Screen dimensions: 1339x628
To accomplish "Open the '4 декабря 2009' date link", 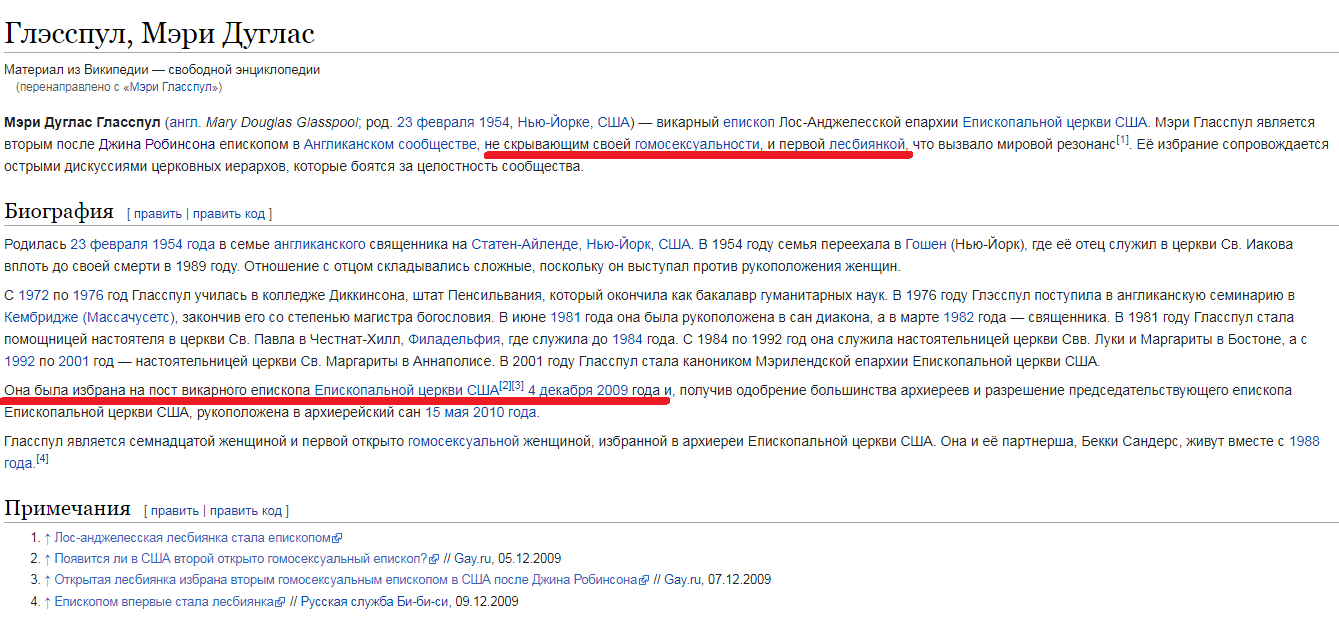I will point(578,389).
